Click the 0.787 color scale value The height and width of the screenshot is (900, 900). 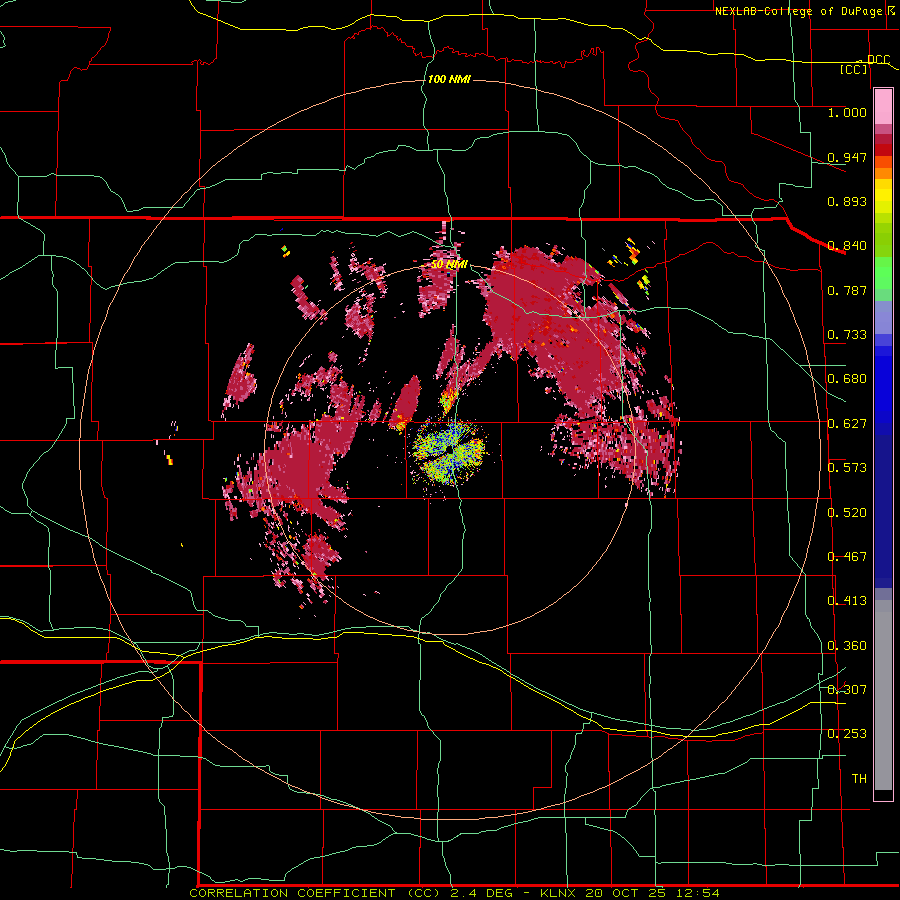pos(847,290)
